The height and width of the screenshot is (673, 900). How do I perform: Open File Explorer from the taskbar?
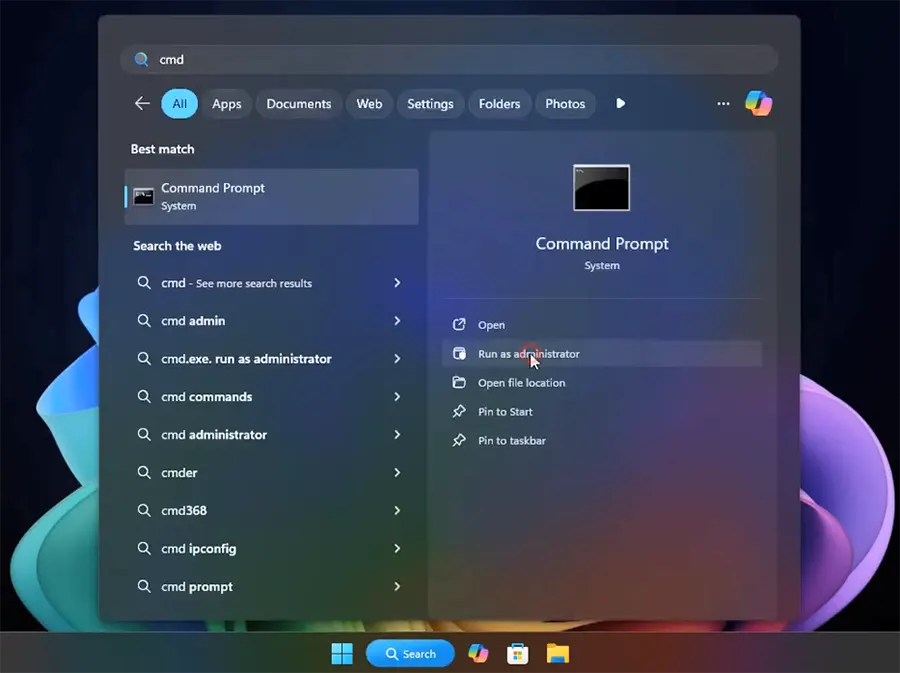coord(557,653)
